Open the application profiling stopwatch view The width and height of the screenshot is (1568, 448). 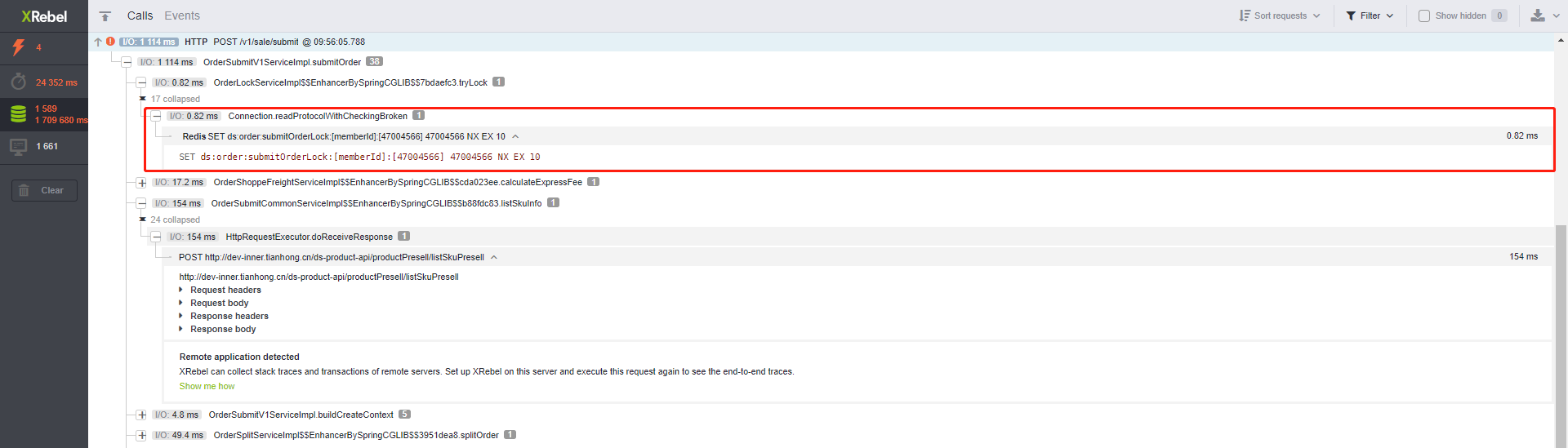click(18, 82)
